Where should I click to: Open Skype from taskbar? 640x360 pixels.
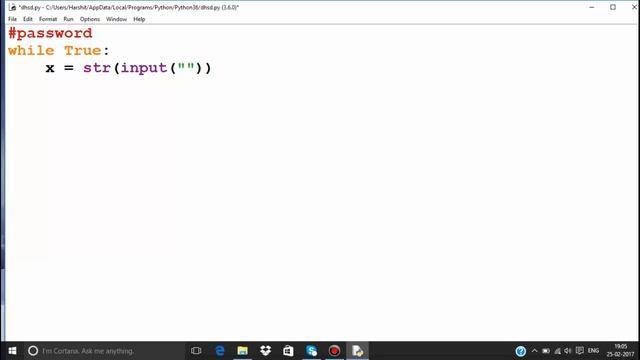311,351
